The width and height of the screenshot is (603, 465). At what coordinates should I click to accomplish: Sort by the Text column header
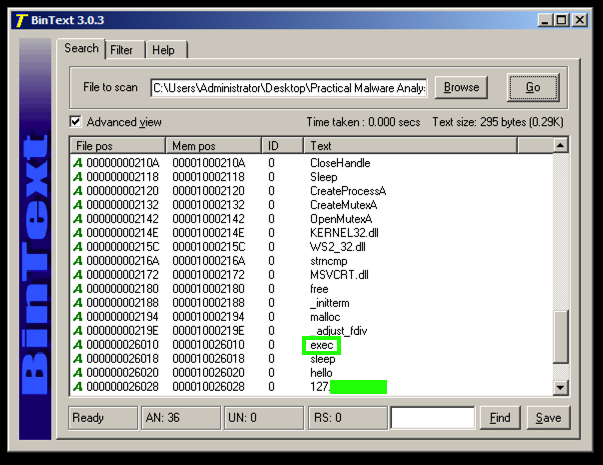[x=410, y=146]
